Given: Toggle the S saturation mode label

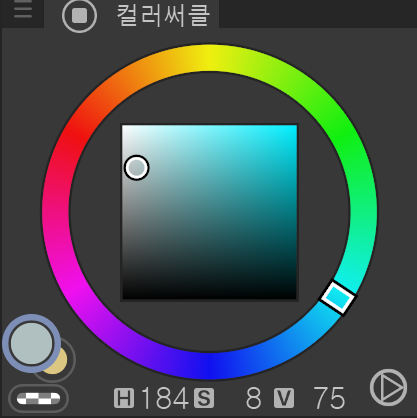Looking at the screenshot, I should (204, 398).
